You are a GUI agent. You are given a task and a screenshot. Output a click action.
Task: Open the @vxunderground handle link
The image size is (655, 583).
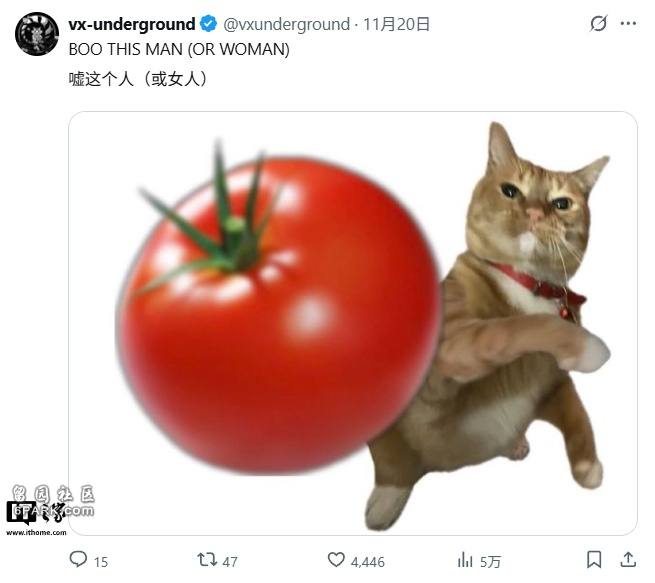point(286,24)
